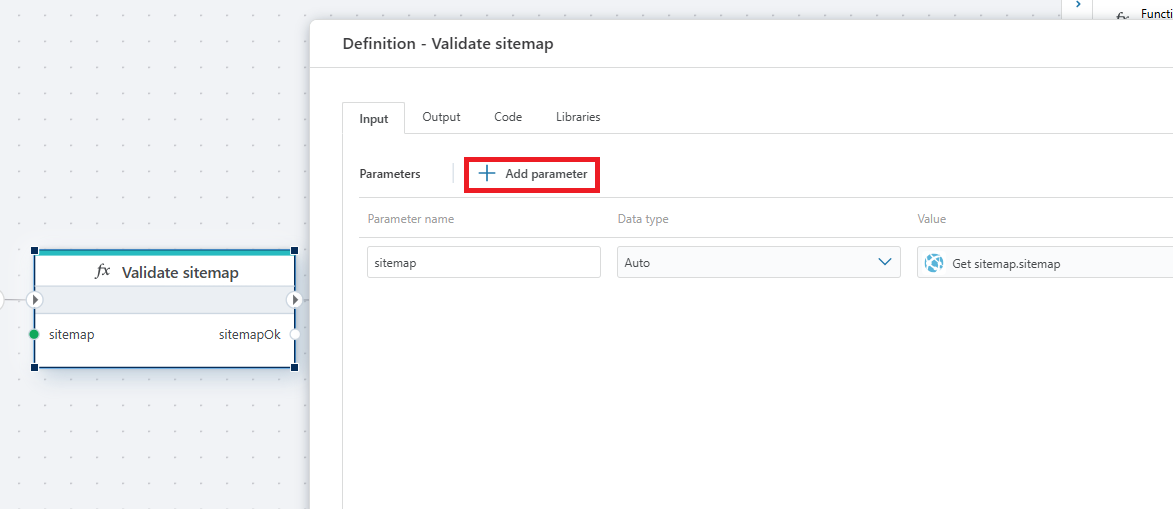The width and height of the screenshot is (1173, 509).
Task: Select the Validate sitemap node title
Action: click(180, 273)
